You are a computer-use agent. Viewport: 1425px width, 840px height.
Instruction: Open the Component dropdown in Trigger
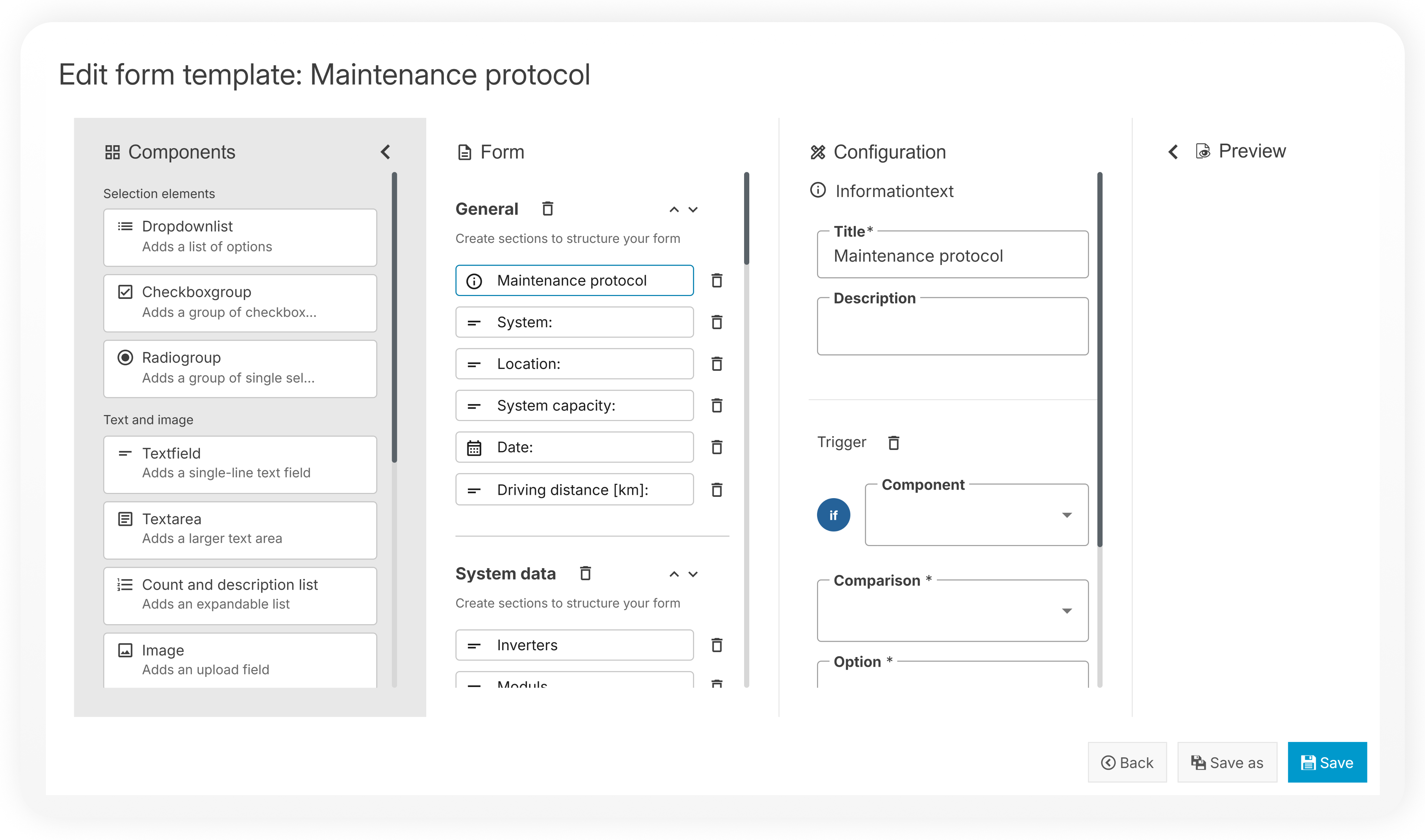[x=976, y=515]
